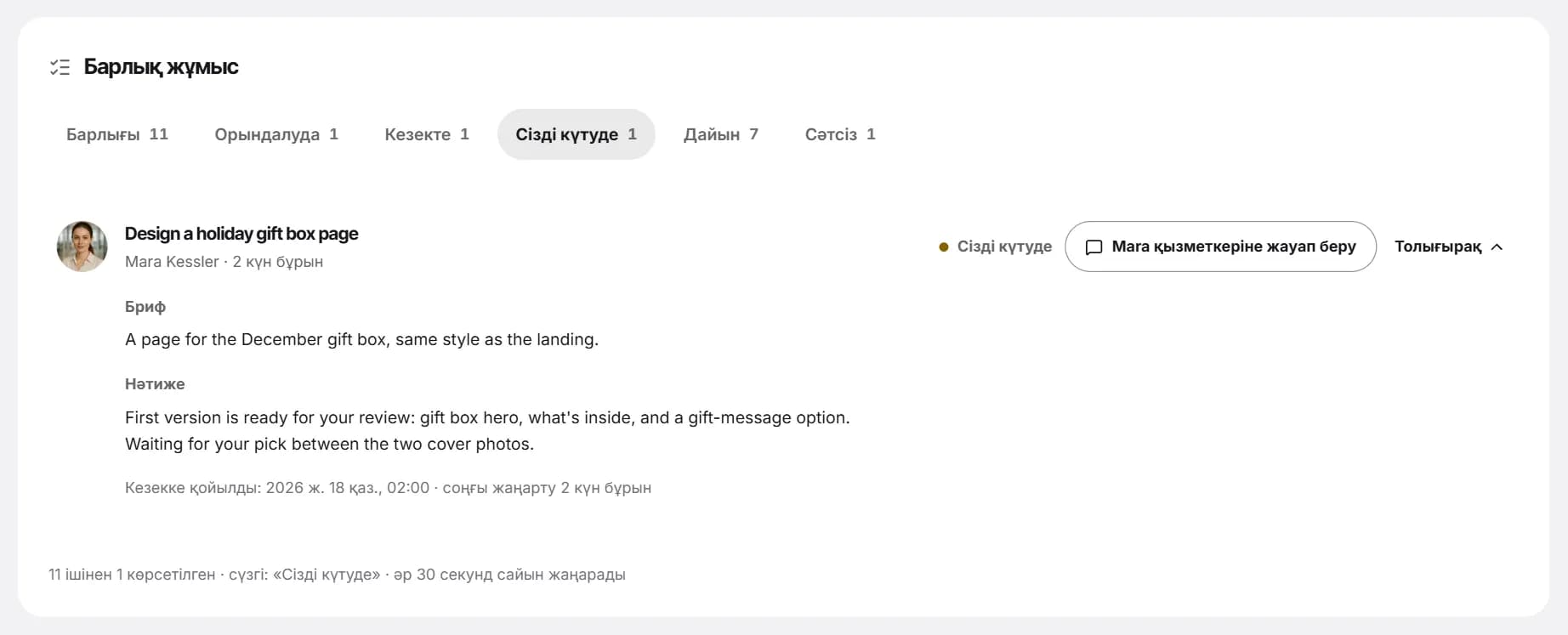Click the Бриф section label
Image resolution: width=1568 pixels, height=635 pixels.
pos(145,307)
